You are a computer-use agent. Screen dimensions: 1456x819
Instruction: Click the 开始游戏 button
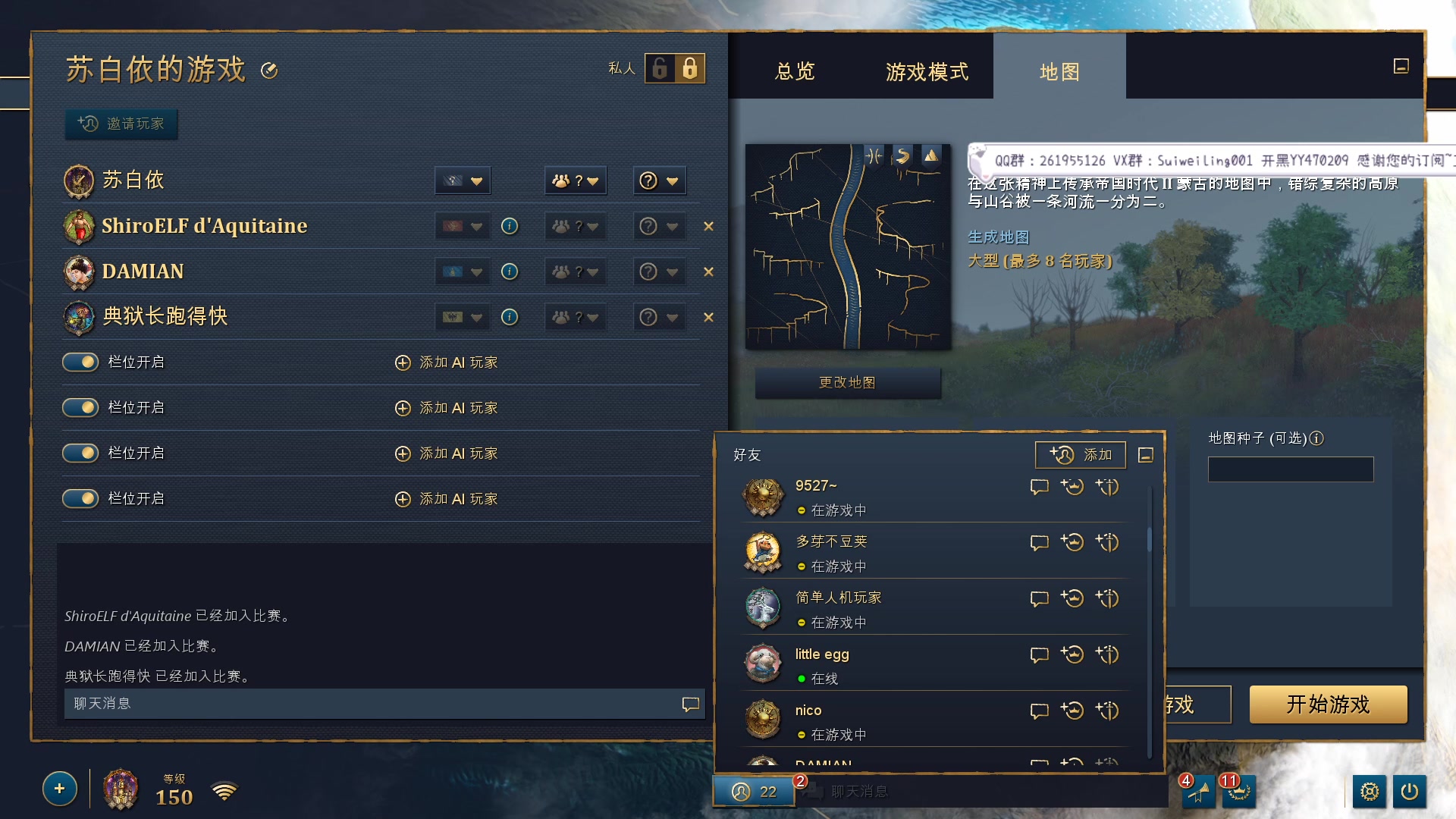point(1329,704)
